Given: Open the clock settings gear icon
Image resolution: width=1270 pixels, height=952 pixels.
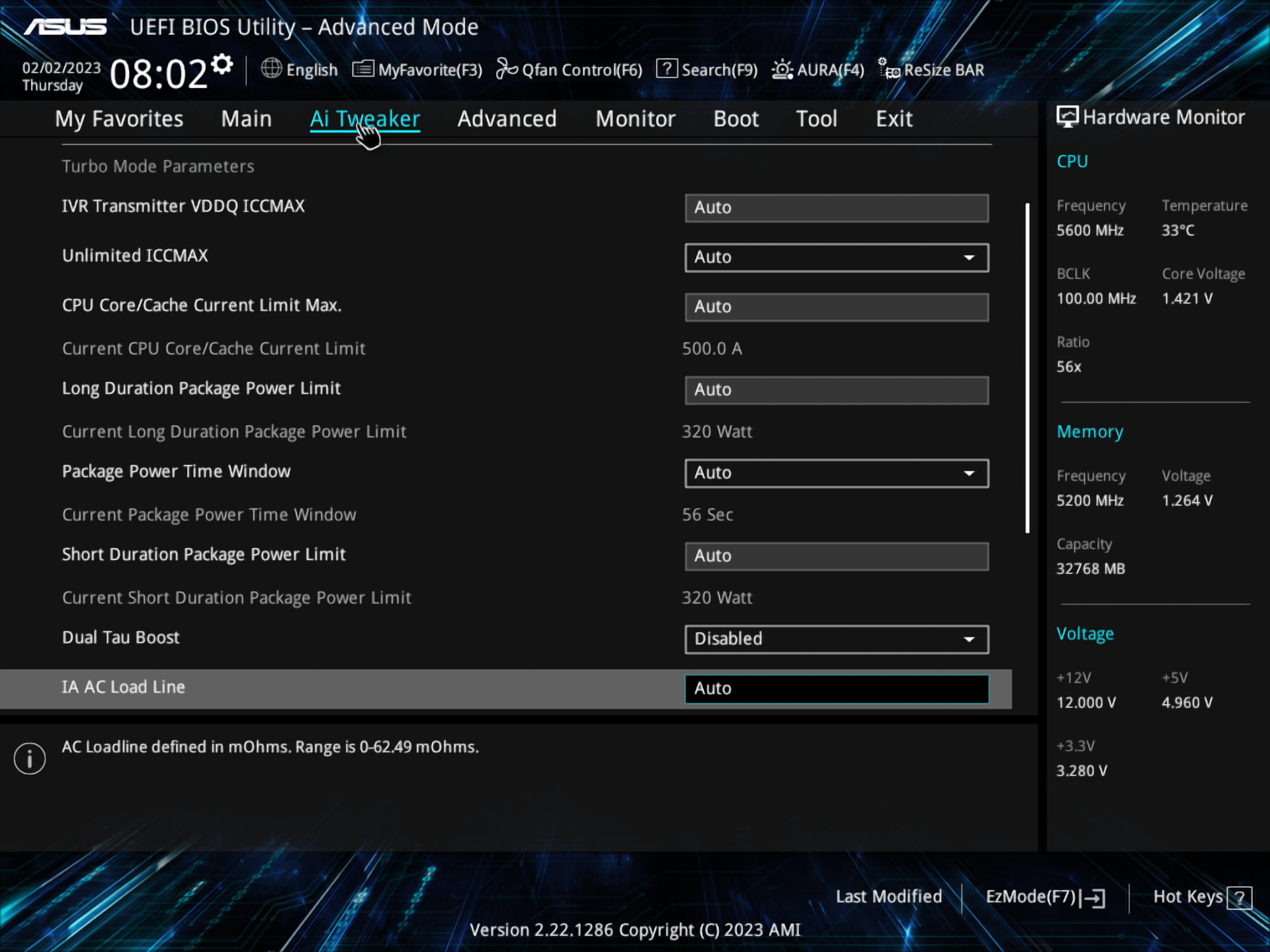Looking at the screenshot, I should 222,64.
